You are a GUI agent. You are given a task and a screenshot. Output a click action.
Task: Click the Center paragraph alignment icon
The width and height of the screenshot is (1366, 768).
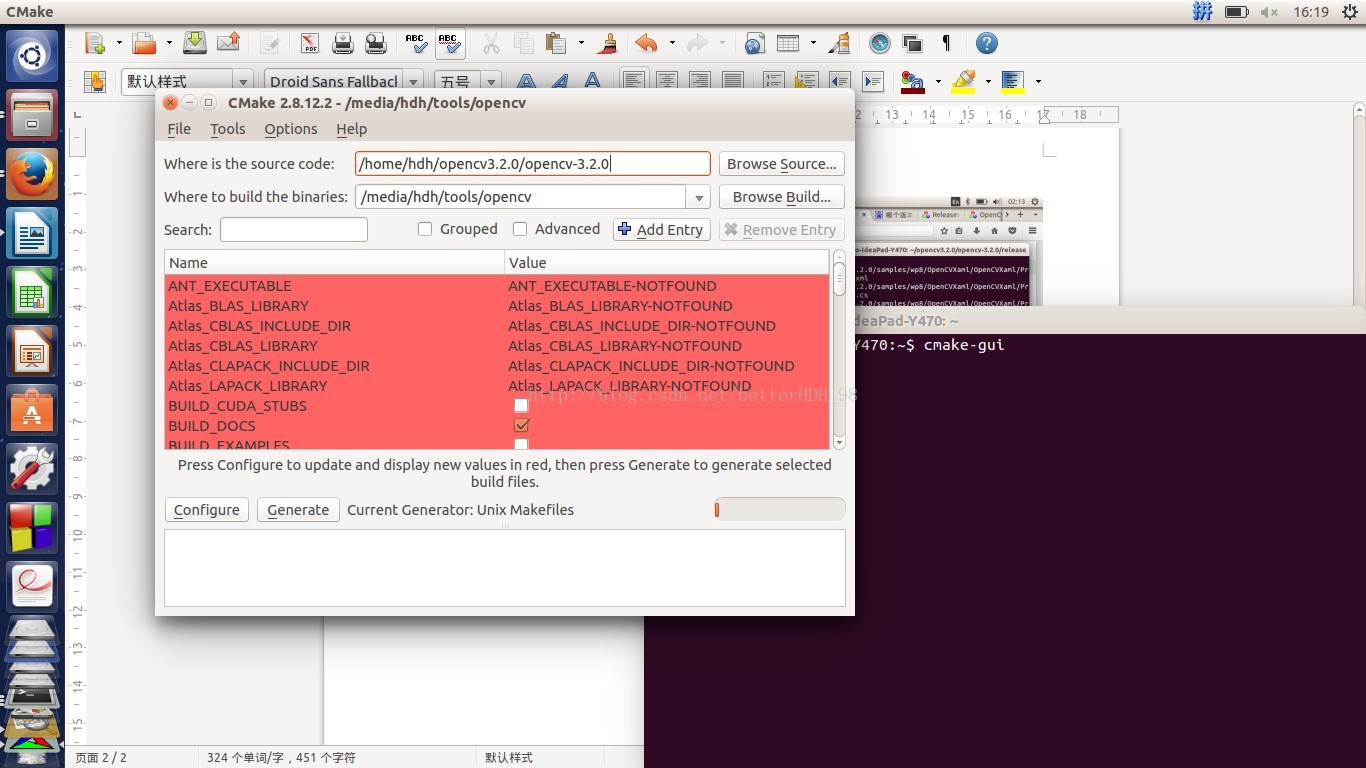point(666,81)
